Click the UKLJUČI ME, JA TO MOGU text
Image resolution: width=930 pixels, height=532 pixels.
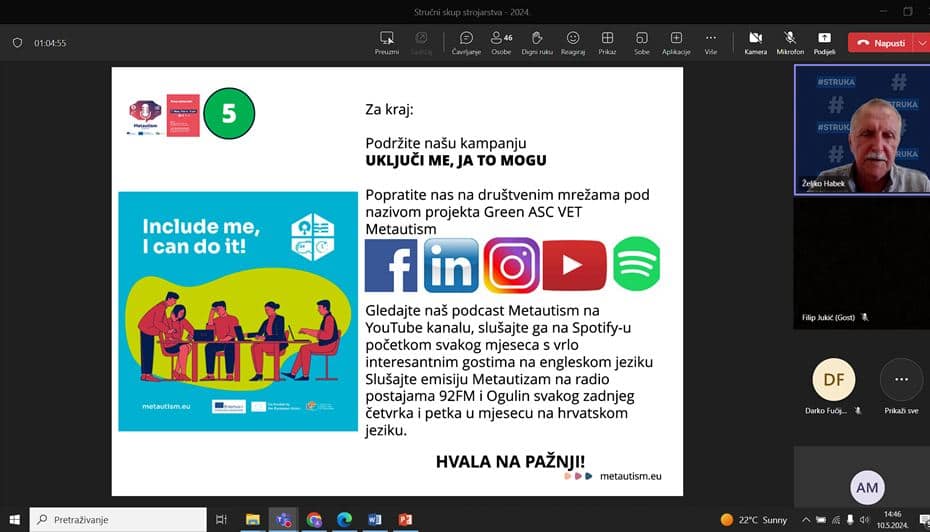[456, 160]
